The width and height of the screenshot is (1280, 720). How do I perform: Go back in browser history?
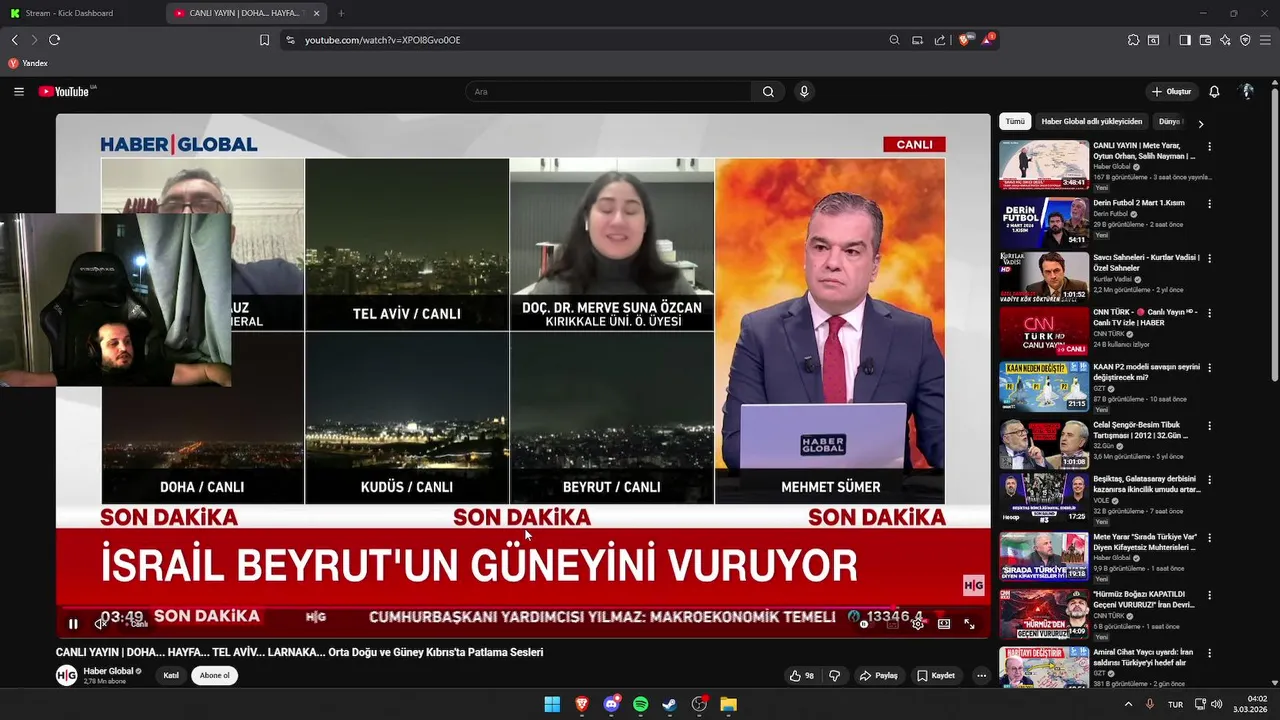tap(14, 40)
